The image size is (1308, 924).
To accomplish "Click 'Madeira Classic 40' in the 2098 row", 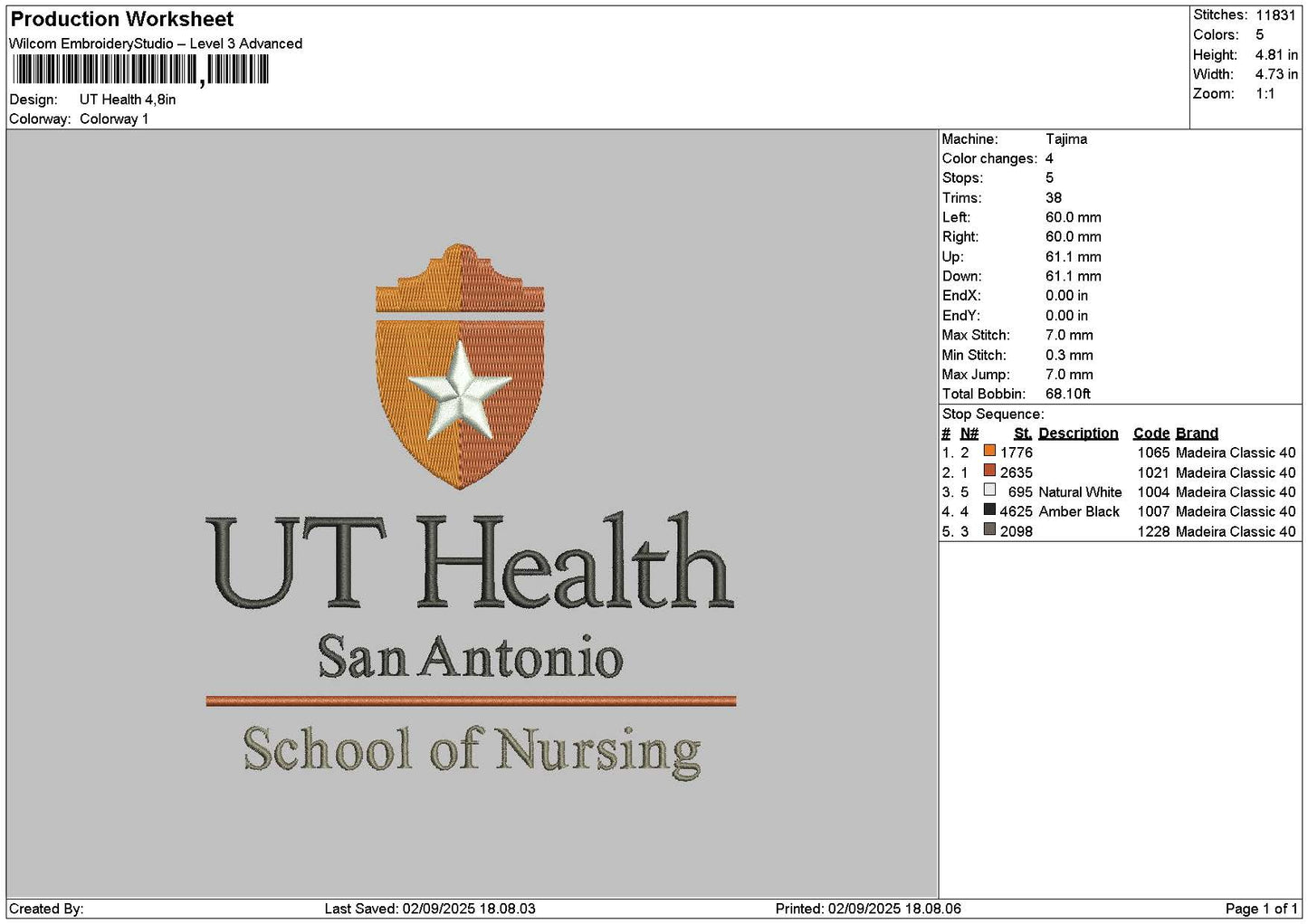I will [x=1236, y=531].
